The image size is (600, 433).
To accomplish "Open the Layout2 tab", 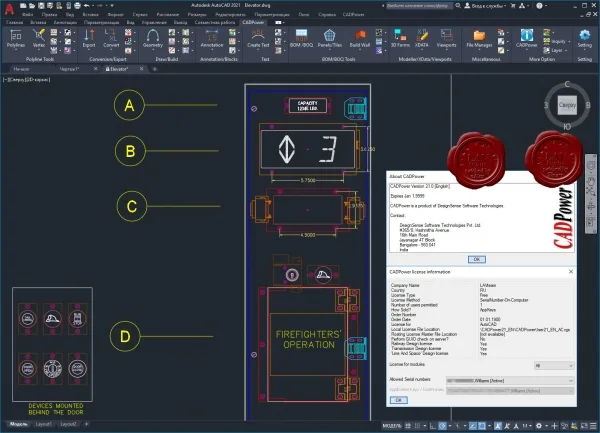I will pyautogui.click(x=68, y=424).
